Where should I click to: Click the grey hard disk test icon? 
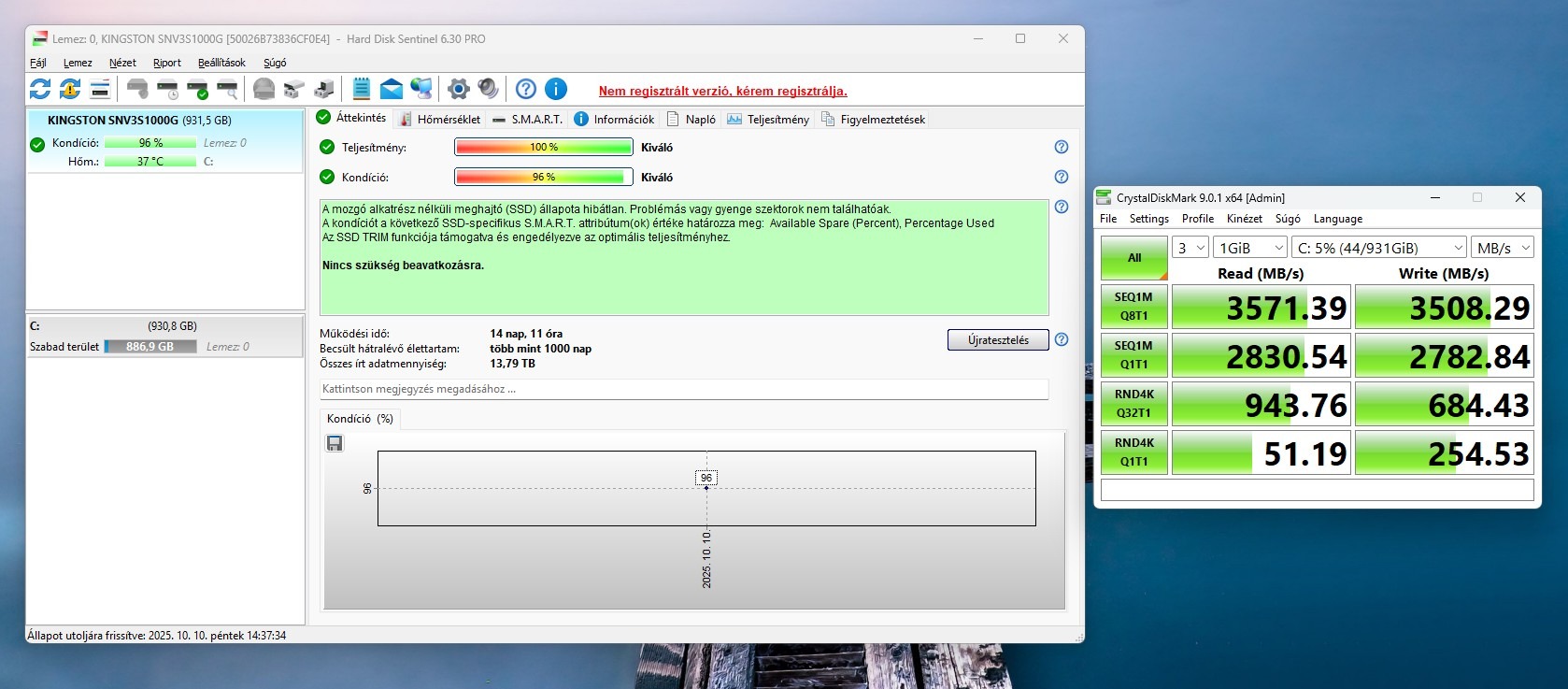click(137, 89)
